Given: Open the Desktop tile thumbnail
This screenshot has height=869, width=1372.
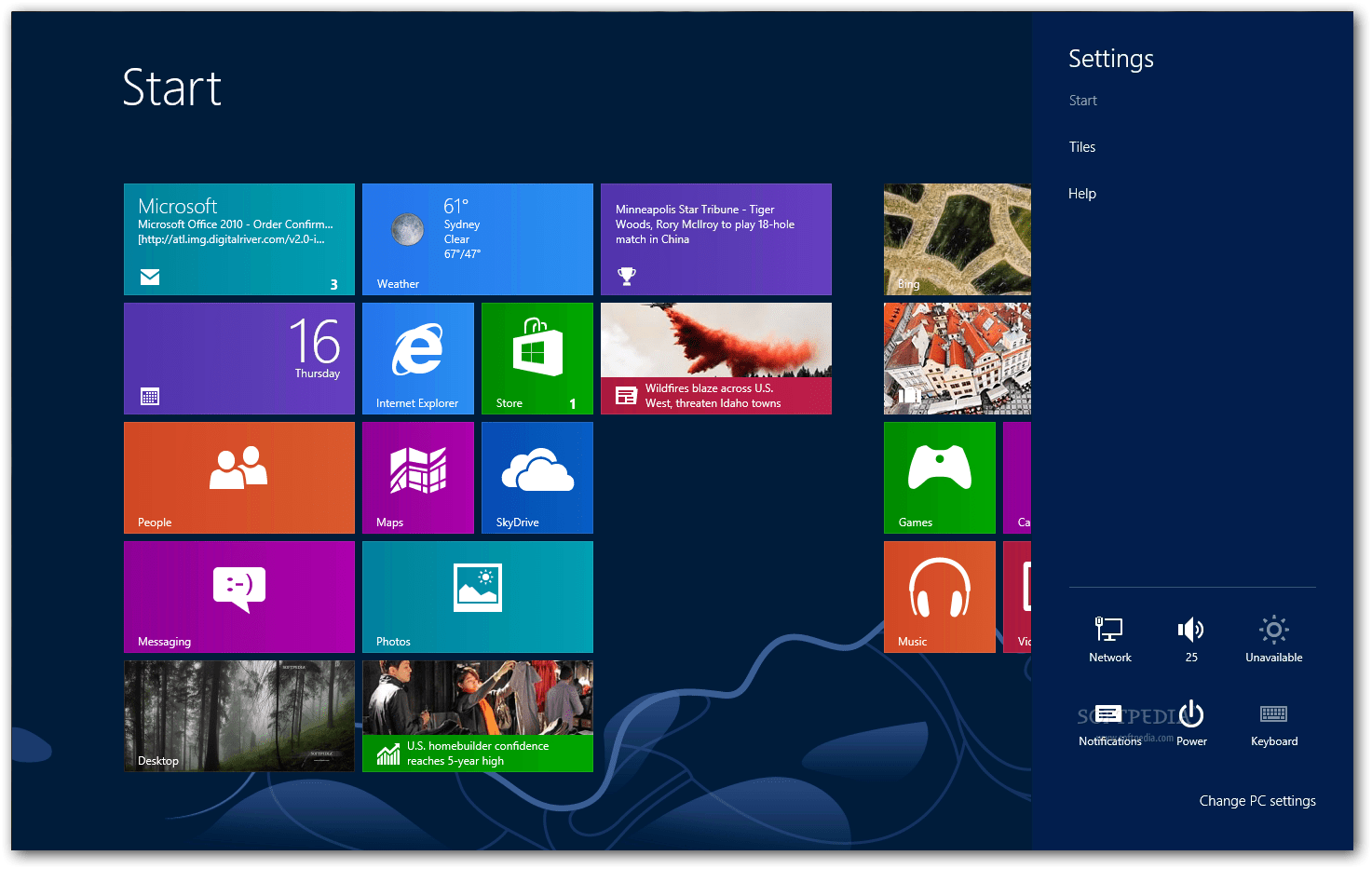Looking at the screenshot, I should pos(239,716).
